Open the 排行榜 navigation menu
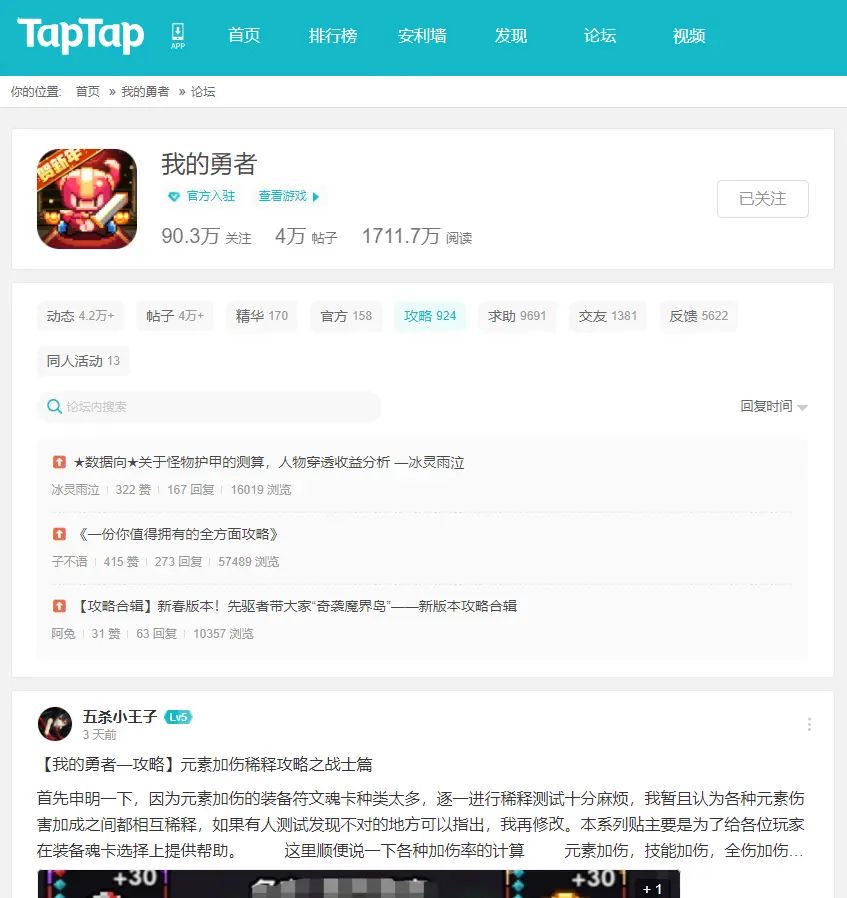 pos(333,36)
